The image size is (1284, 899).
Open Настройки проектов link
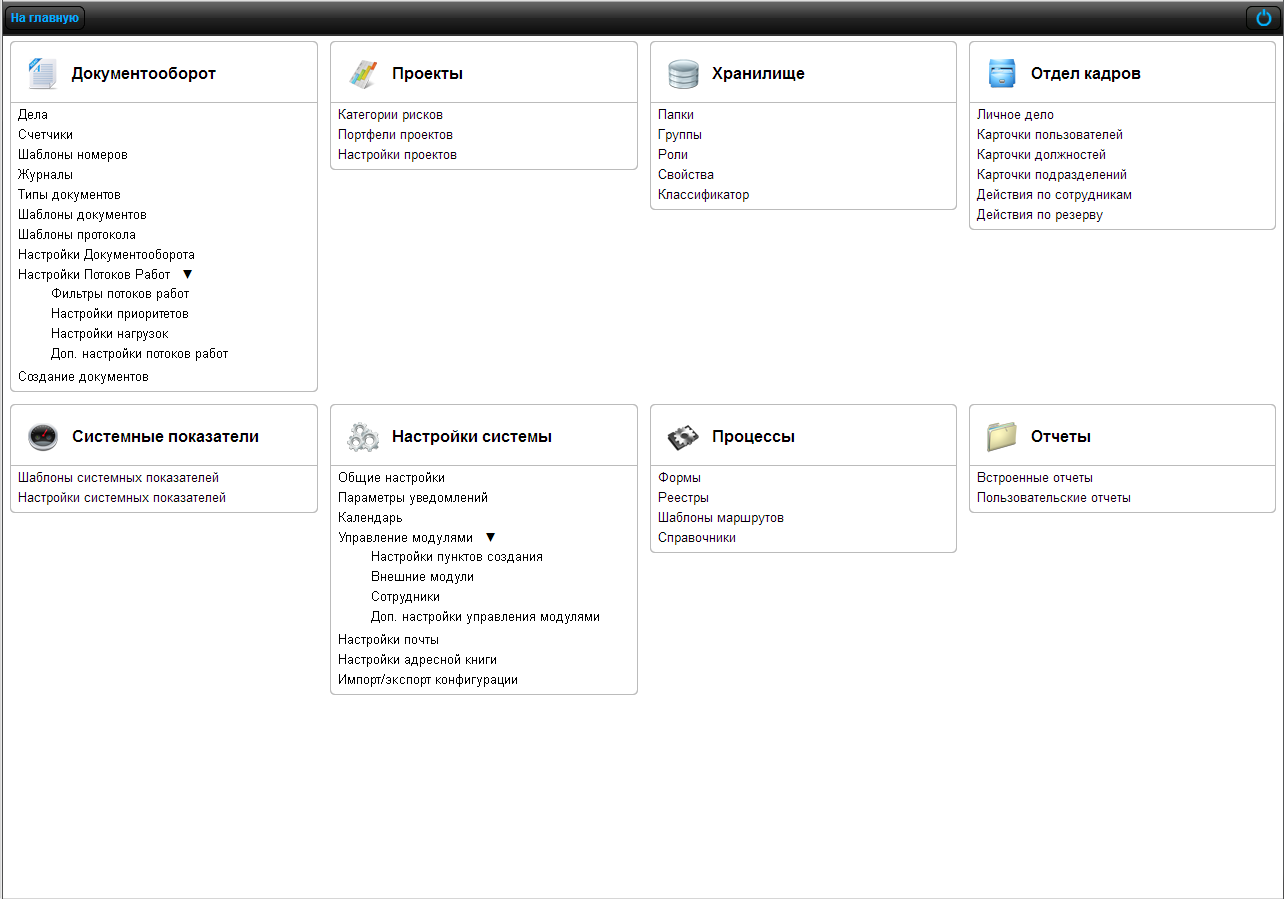pyautogui.click(x=397, y=155)
